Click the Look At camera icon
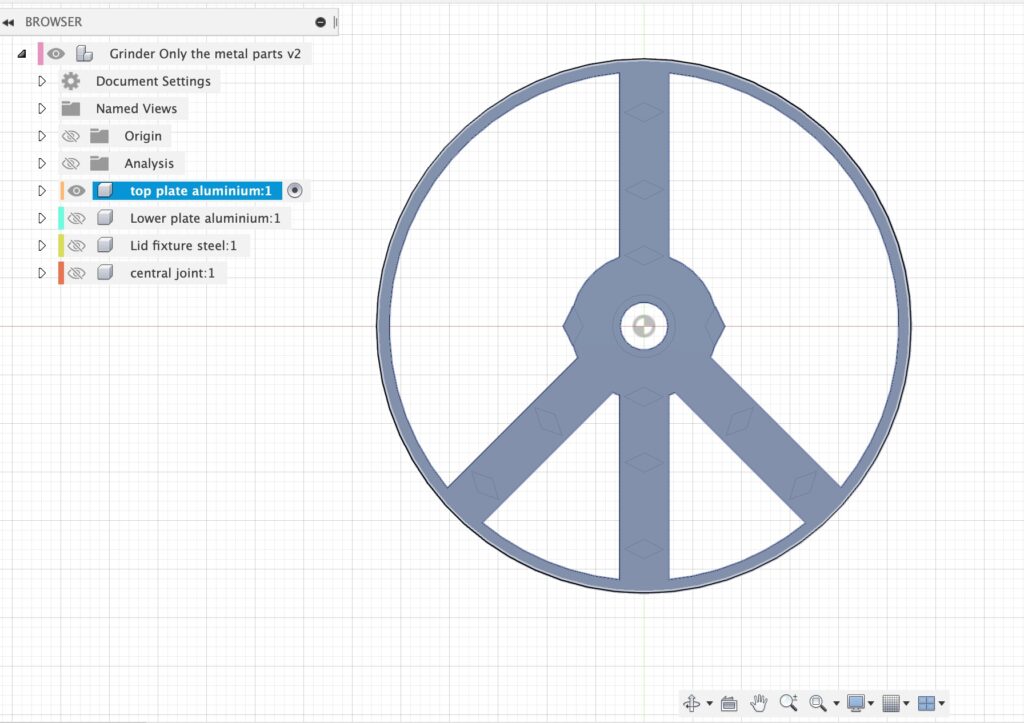This screenshot has height=723, width=1024. click(729, 703)
